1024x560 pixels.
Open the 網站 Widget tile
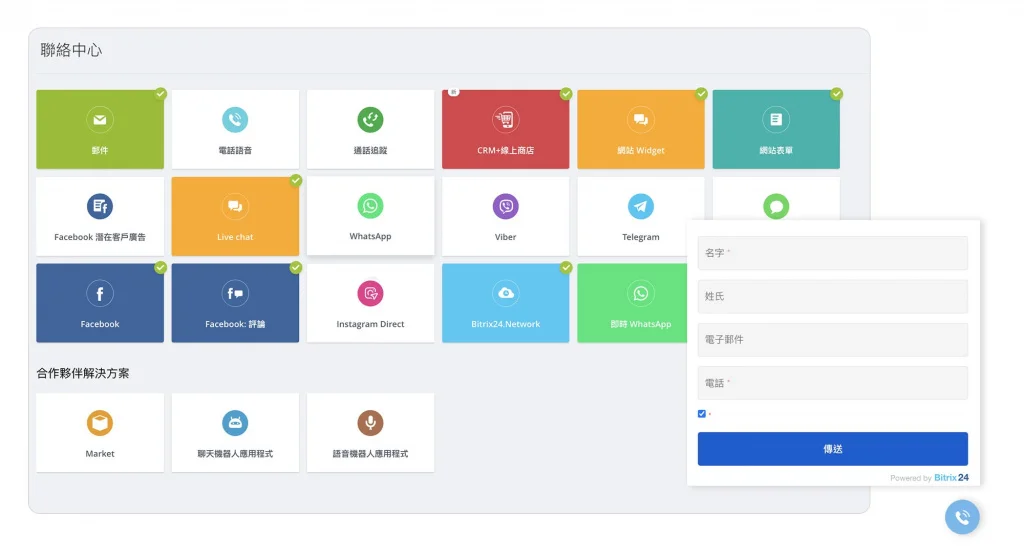click(x=641, y=129)
